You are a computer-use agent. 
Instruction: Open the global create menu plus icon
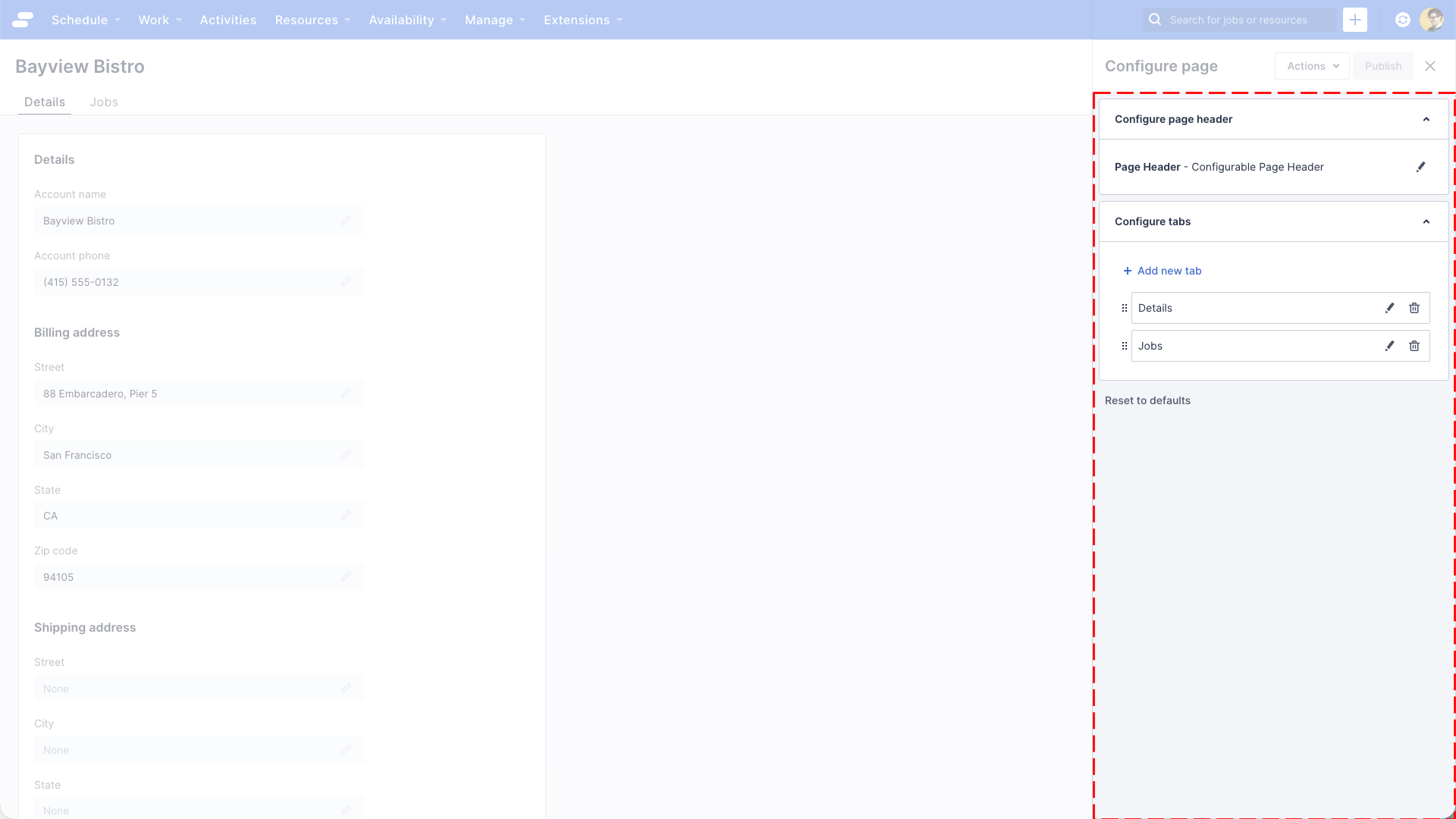coord(1355,20)
